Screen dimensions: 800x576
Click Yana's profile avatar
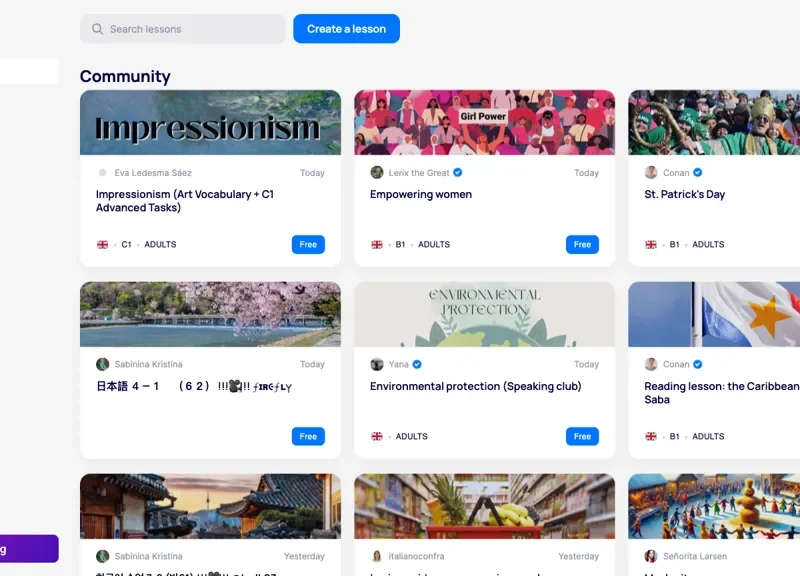[377, 364]
